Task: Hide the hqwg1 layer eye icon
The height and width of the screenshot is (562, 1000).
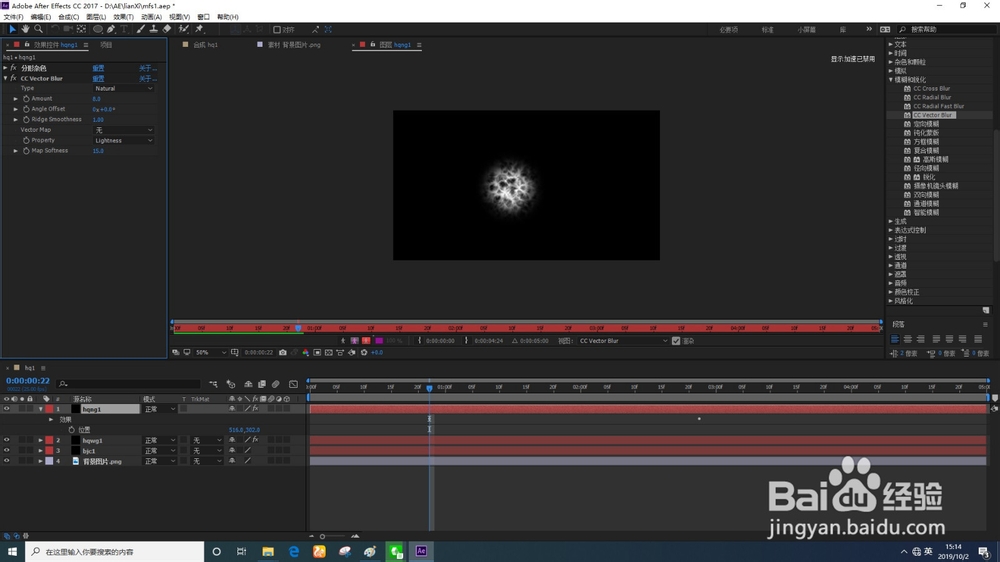Action: (6, 440)
